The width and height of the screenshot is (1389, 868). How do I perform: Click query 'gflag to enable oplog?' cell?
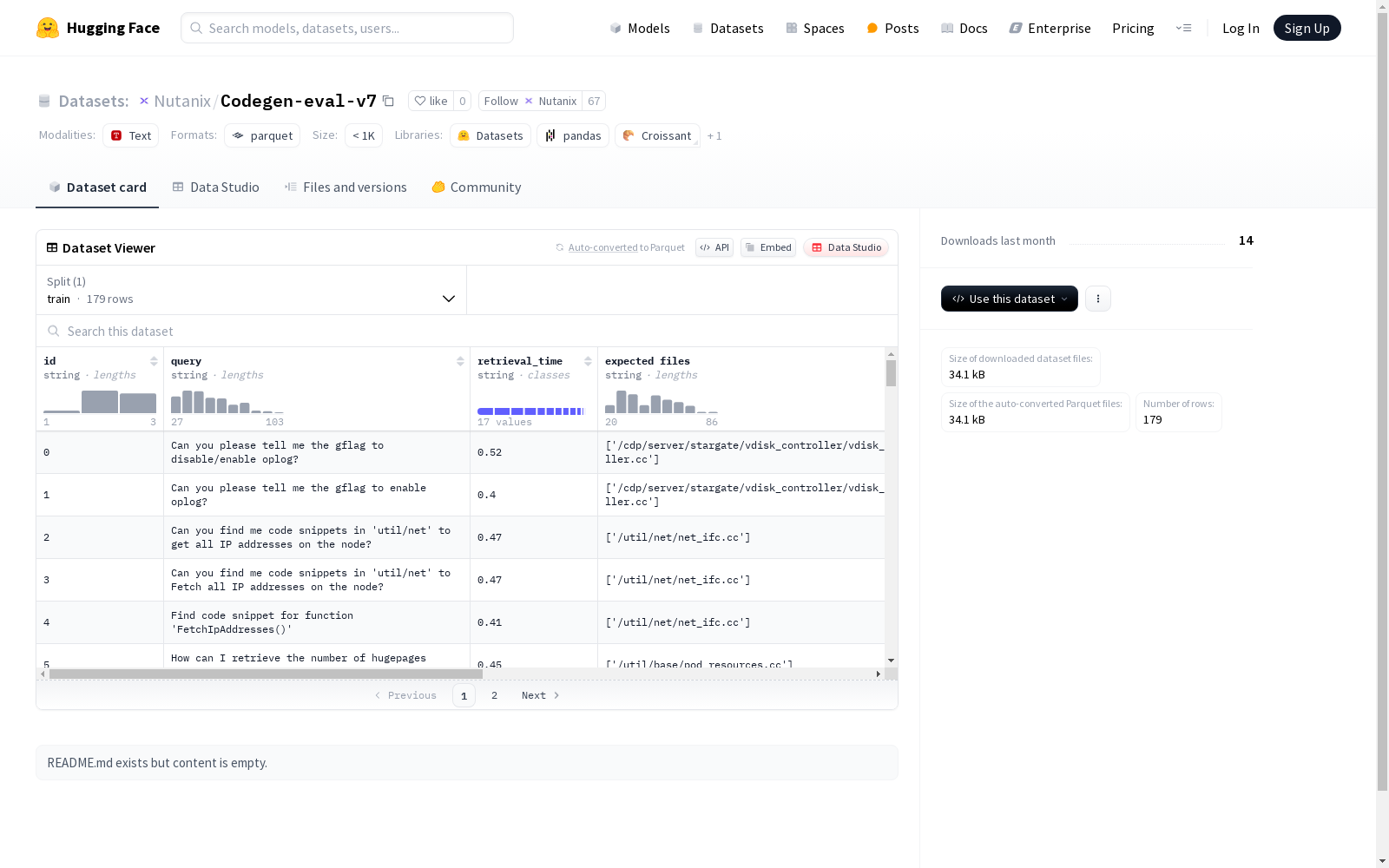click(x=317, y=495)
